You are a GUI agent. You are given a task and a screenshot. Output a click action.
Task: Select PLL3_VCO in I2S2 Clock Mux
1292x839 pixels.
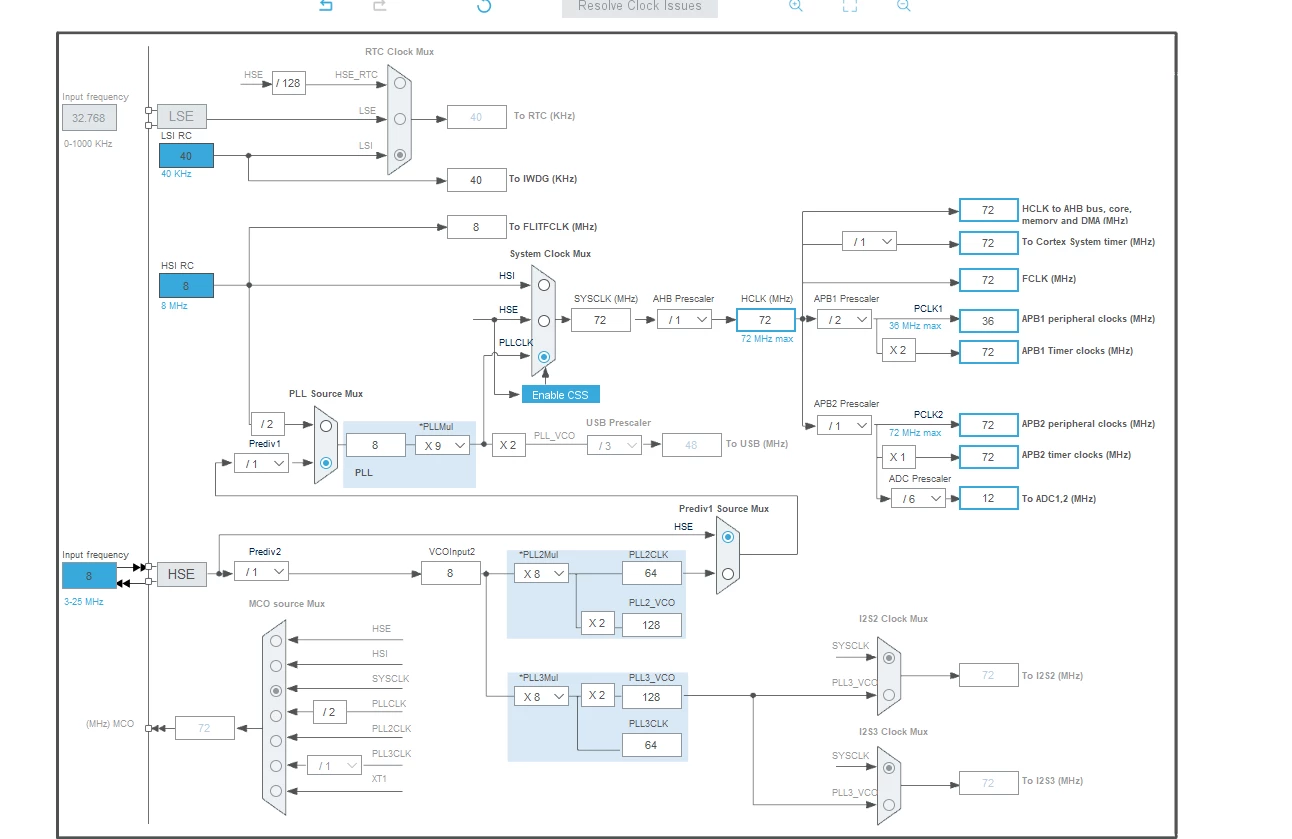889,693
